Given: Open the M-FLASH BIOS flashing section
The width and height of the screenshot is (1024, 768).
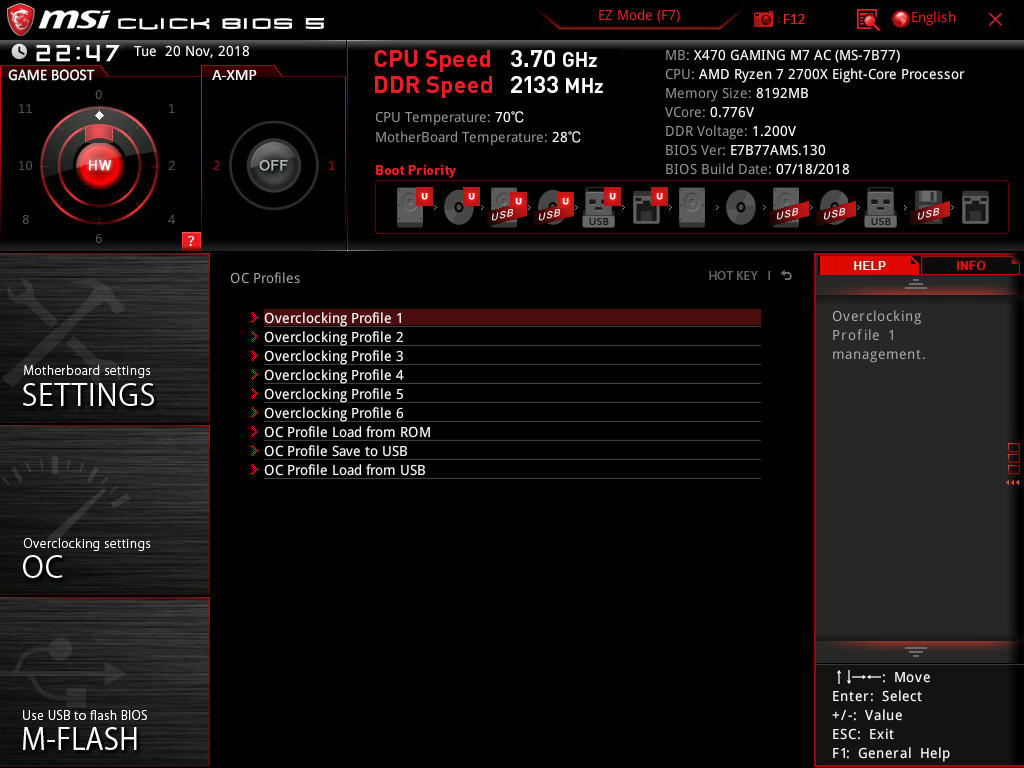Looking at the screenshot, I should (x=104, y=682).
